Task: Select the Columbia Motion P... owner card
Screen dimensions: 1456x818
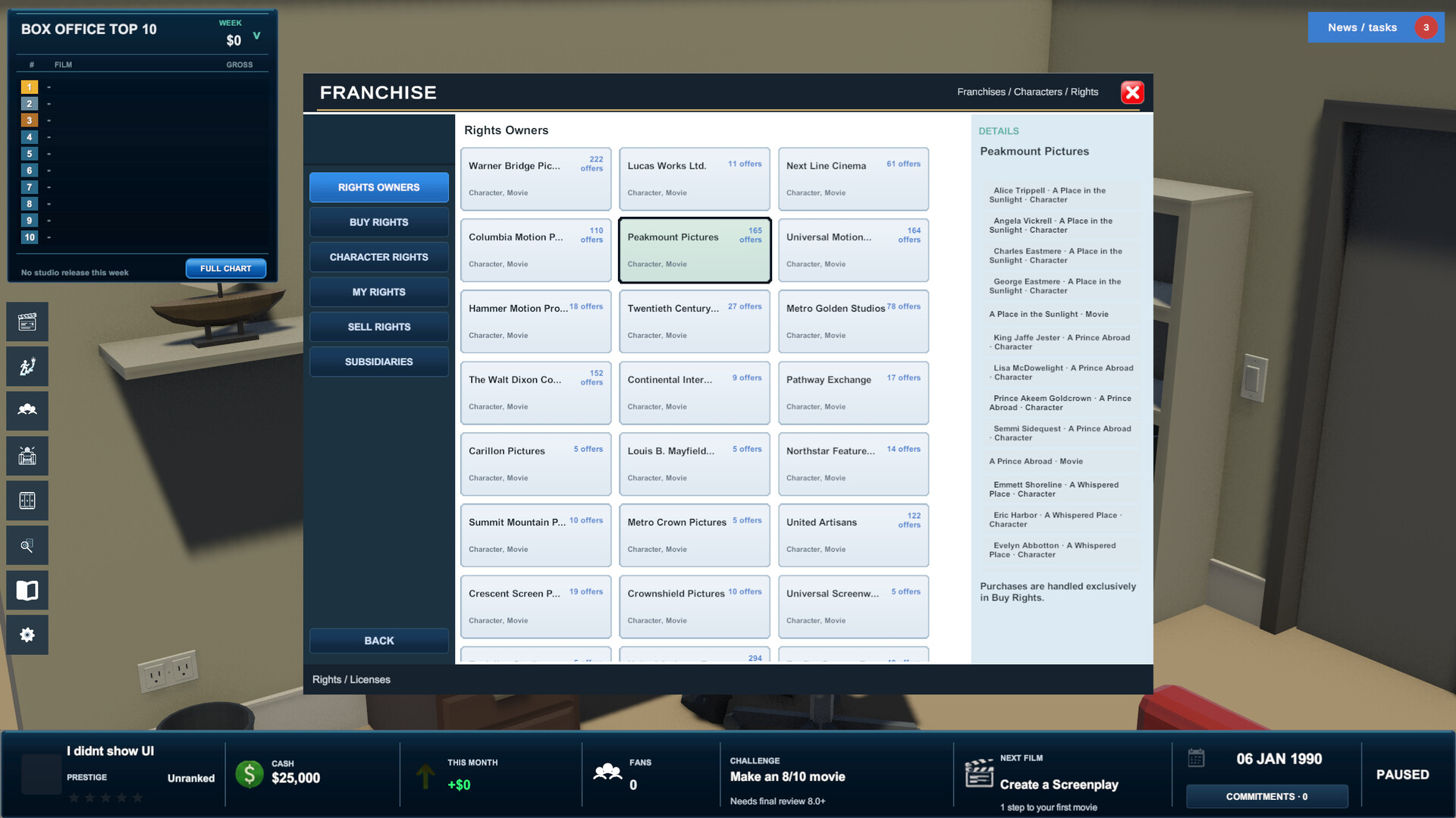Action: (535, 250)
